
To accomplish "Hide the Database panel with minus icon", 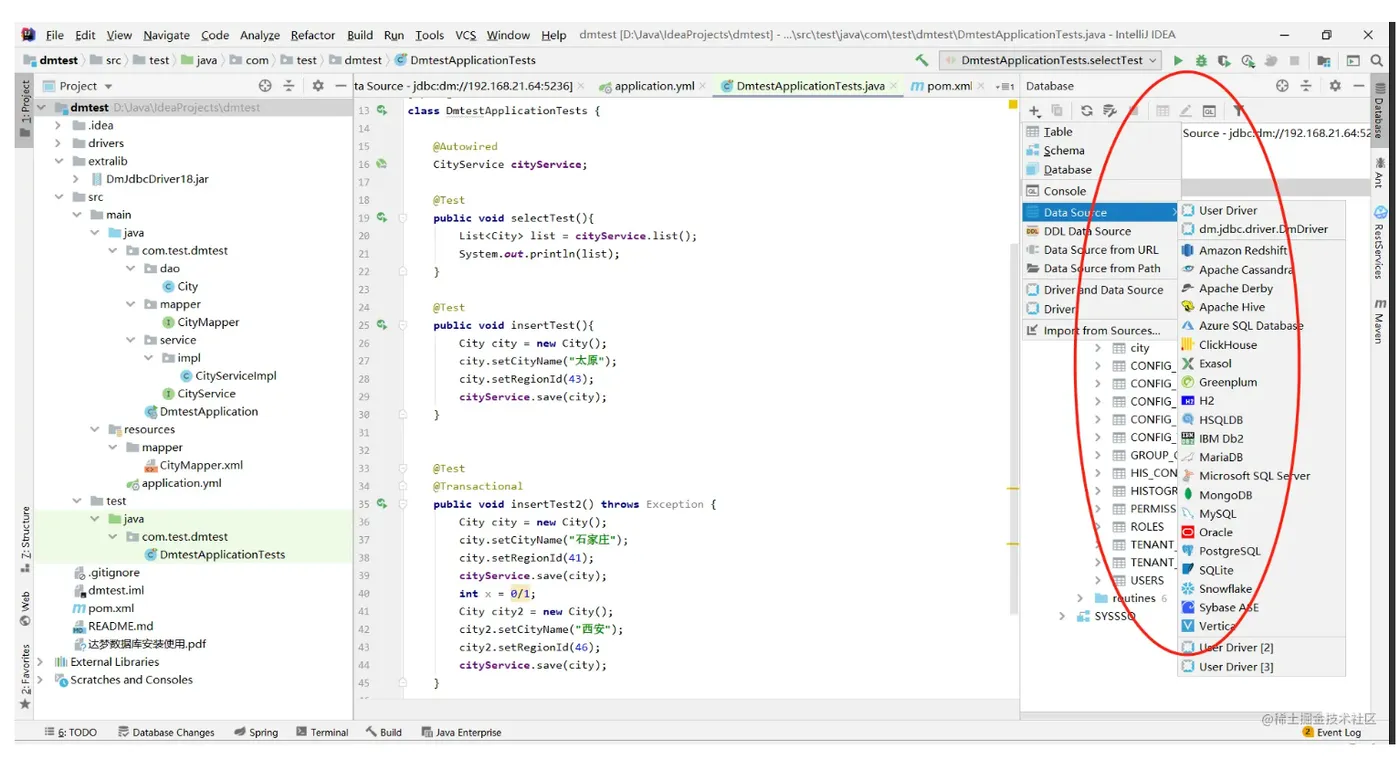I will (1358, 86).
